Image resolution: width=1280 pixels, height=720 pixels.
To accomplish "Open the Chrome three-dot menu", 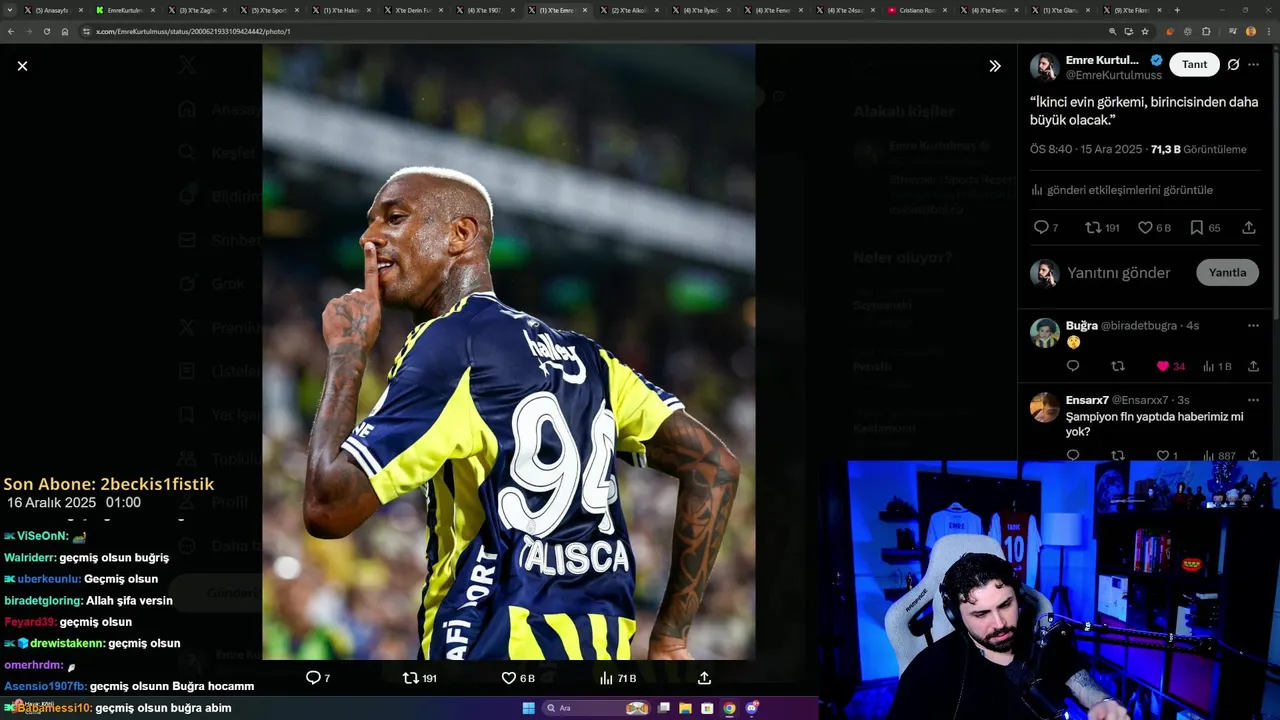I will (1268, 31).
